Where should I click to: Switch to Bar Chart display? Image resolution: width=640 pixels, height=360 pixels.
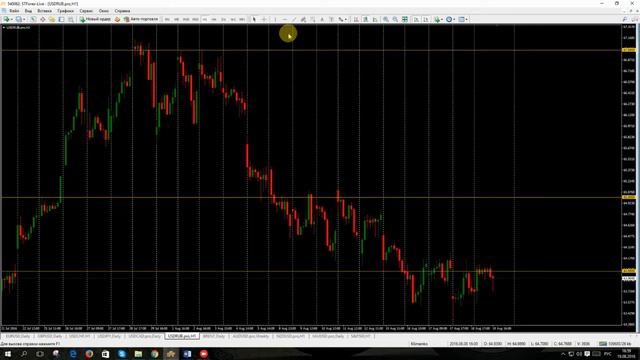point(356,19)
